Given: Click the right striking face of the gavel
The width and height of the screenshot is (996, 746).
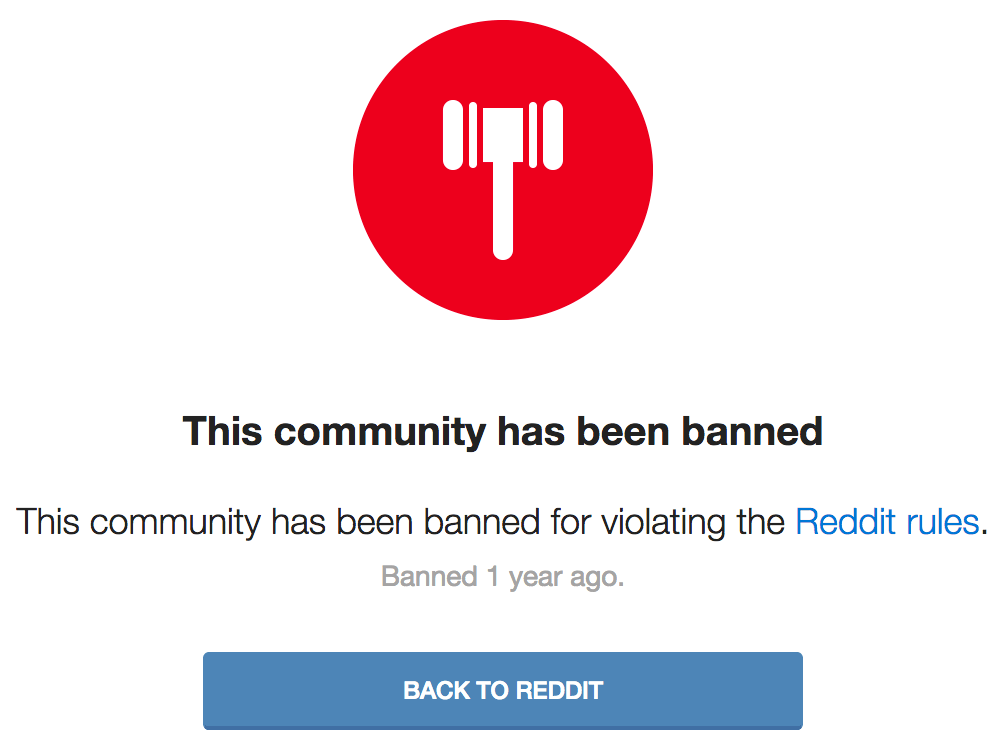Looking at the screenshot, I should (x=553, y=135).
